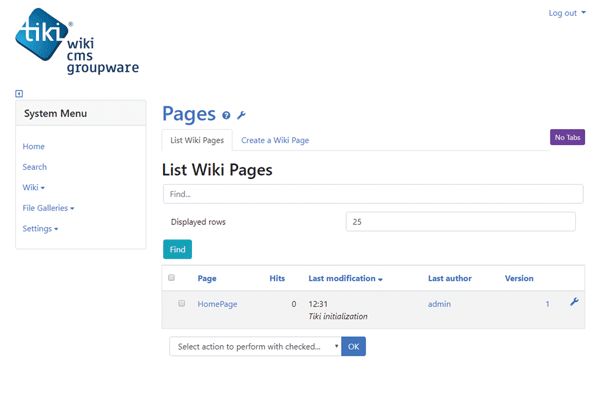Viewport: 600px width, 400px height.
Task: Click the Displayed rows field showing 25
Action: click(x=460, y=222)
